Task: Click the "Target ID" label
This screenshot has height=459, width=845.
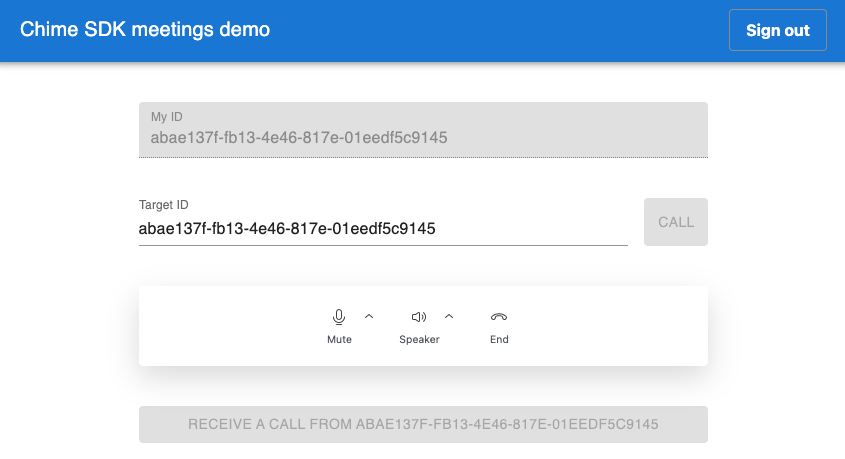Action: tap(164, 205)
